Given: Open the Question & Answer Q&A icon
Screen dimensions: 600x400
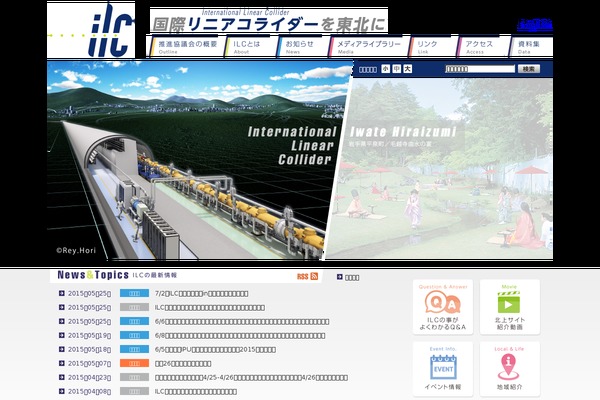Looking at the screenshot, I should 443,307.
